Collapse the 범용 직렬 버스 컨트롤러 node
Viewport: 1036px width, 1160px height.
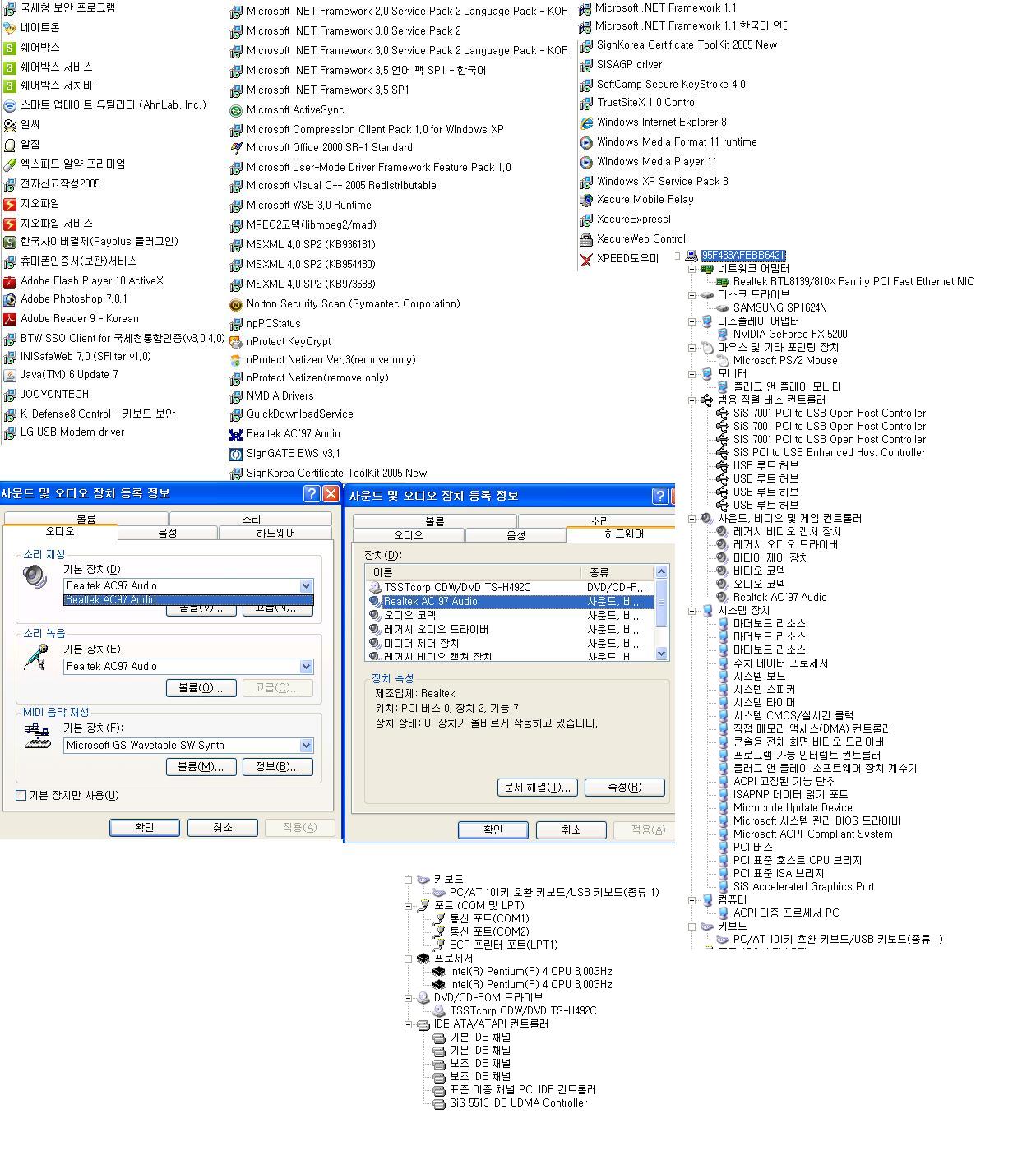(692, 400)
